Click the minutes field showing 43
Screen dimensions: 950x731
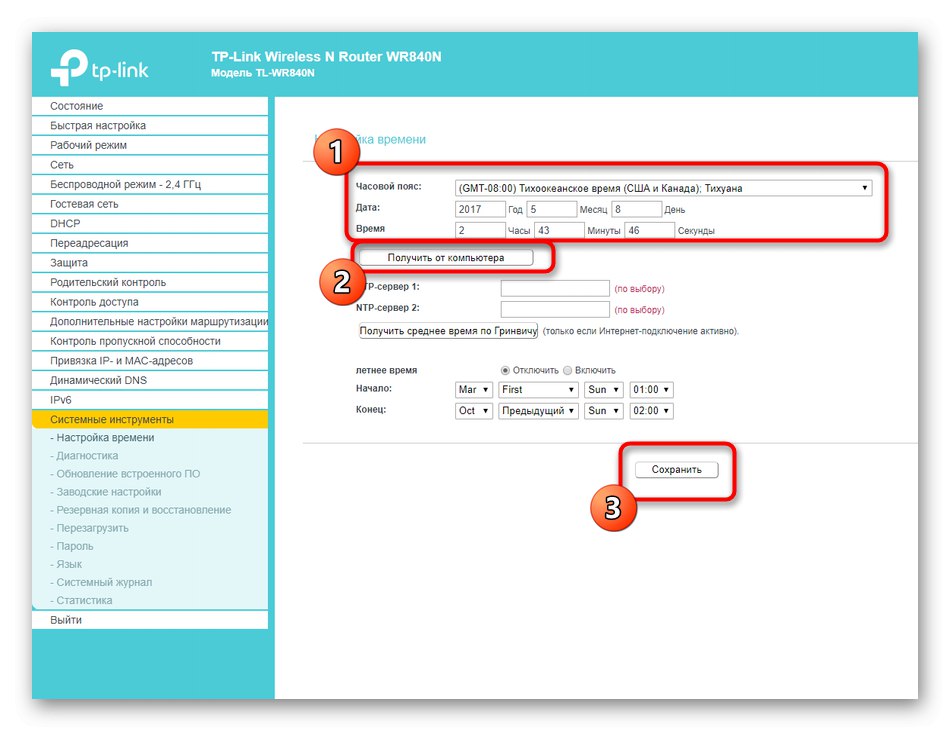tap(559, 231)
